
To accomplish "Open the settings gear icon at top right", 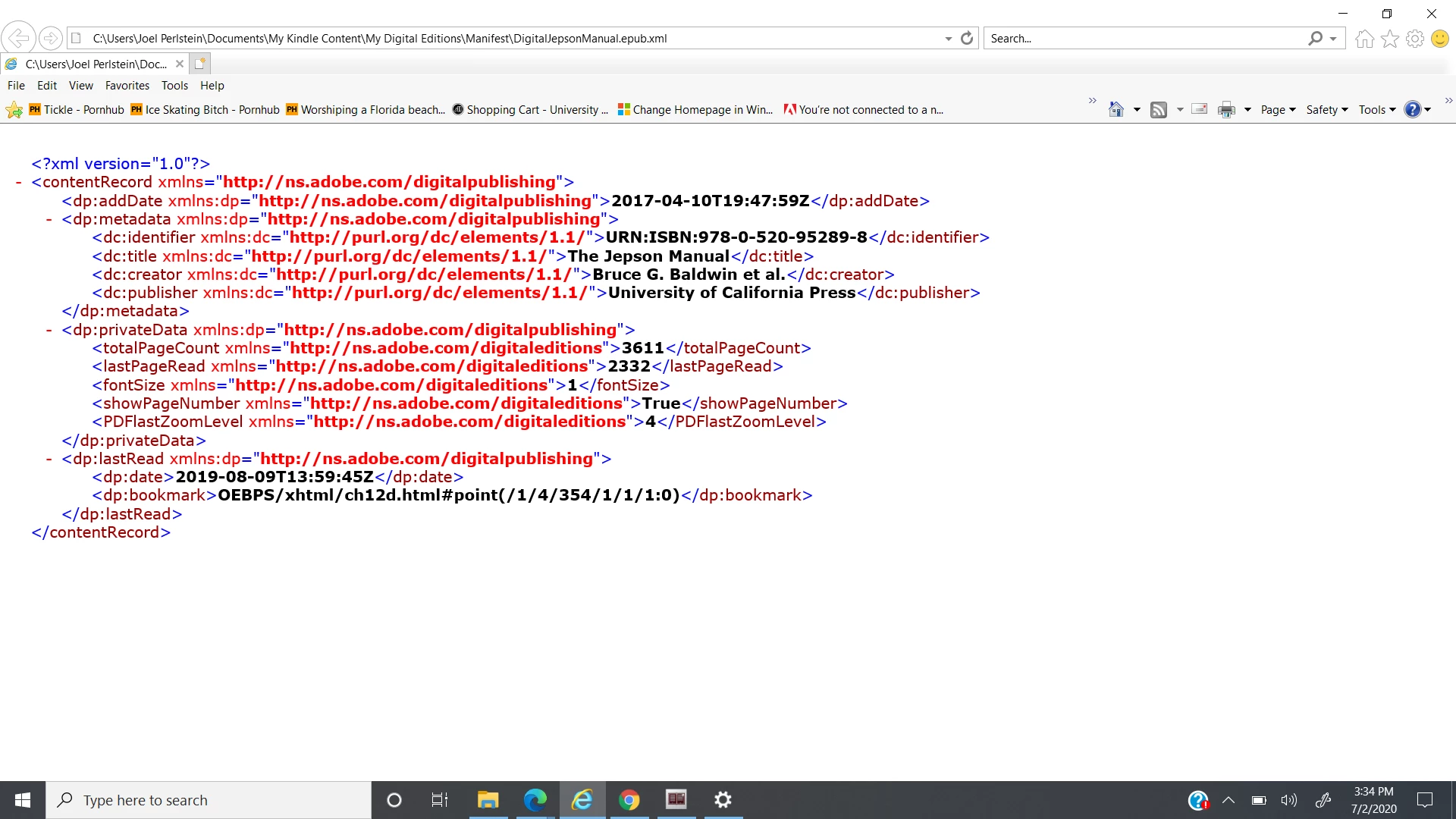I will (x=1415, y=39).
